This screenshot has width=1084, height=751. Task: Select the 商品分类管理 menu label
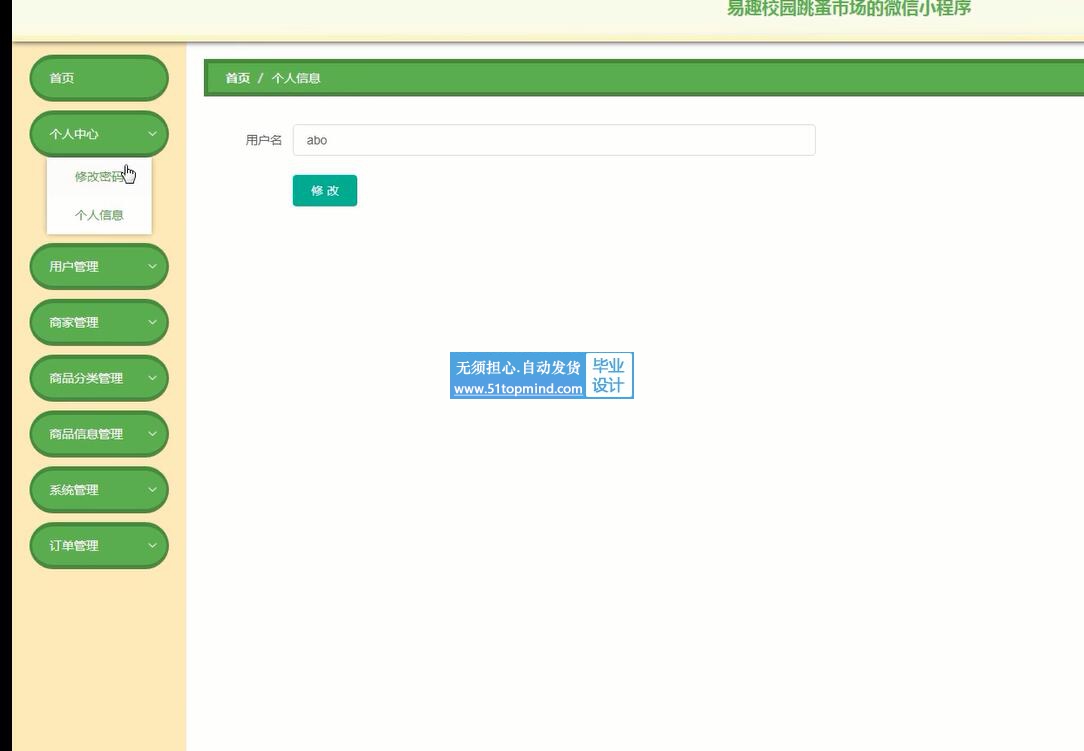click(86, 378)
